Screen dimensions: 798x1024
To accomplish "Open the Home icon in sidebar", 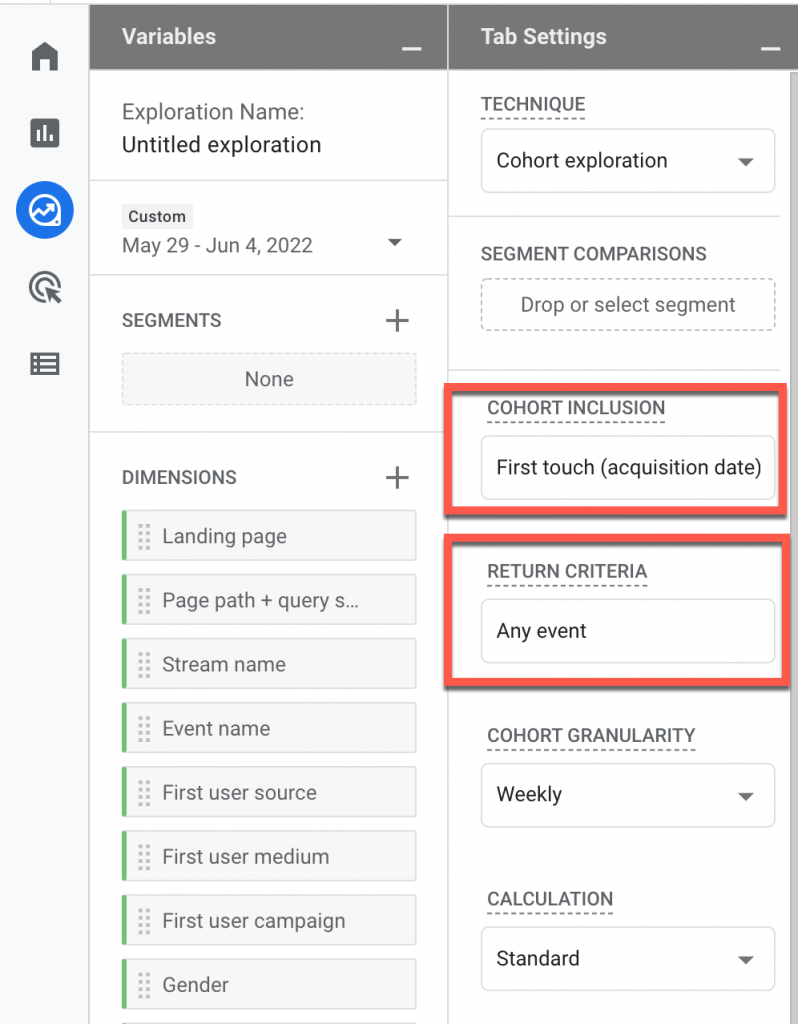I will [x=44, y=56].
